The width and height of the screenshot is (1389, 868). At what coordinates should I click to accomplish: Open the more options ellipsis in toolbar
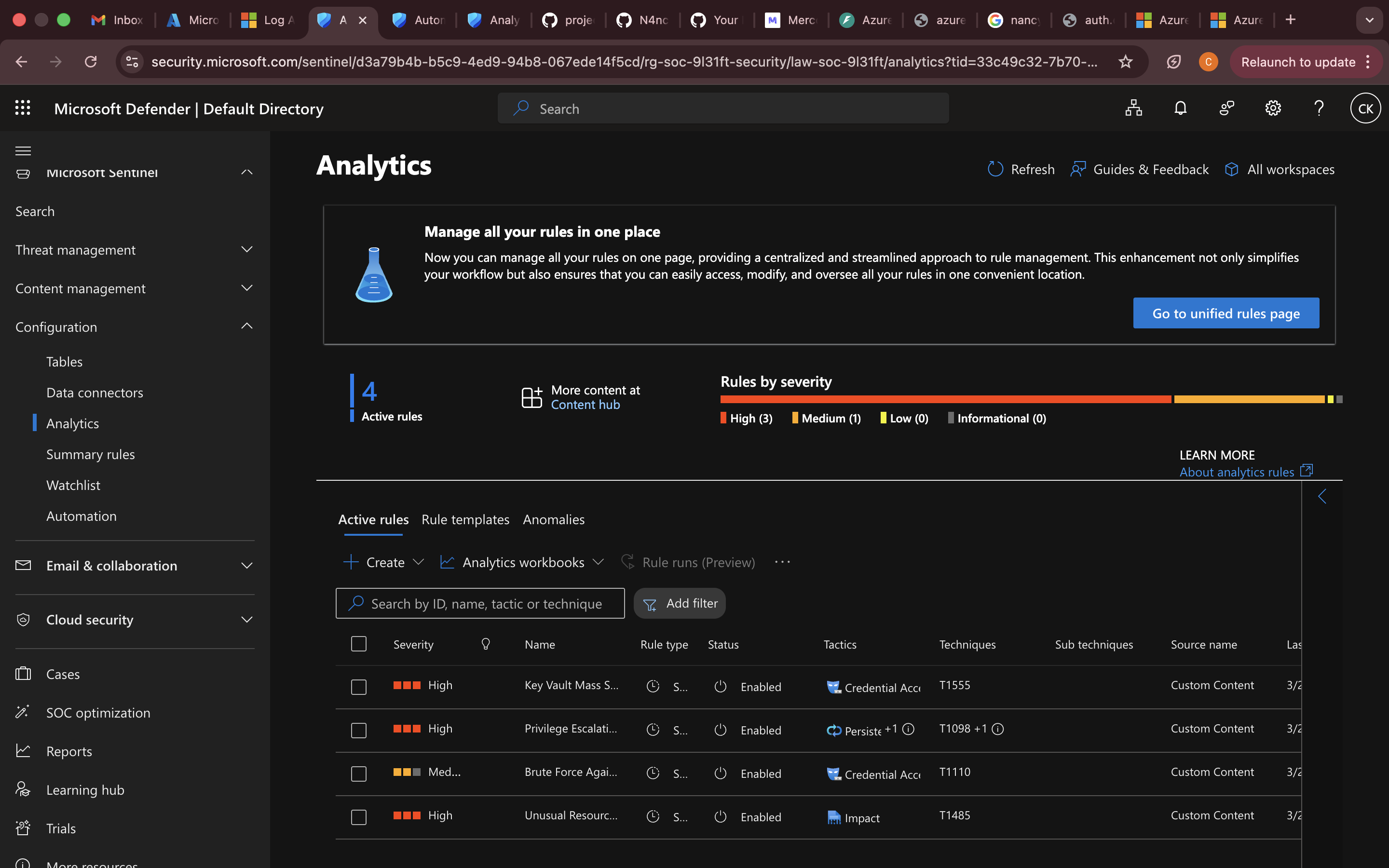(782, 562)
